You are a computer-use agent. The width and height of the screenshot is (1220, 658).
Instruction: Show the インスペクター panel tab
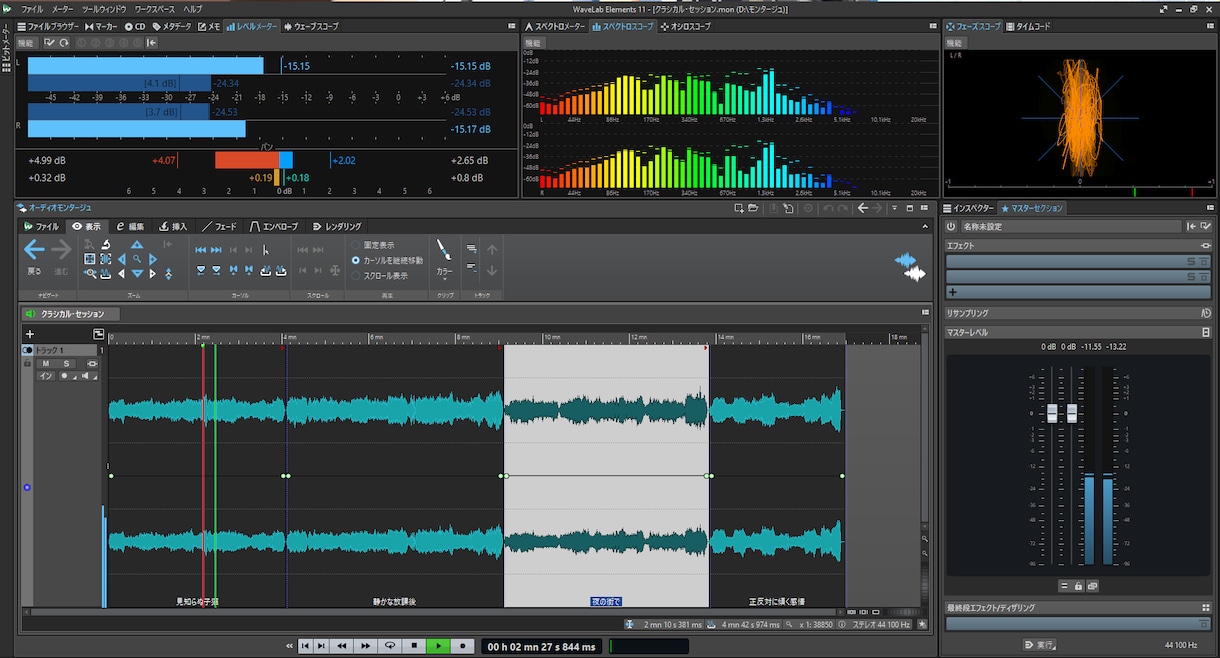[x=969, y=208]
